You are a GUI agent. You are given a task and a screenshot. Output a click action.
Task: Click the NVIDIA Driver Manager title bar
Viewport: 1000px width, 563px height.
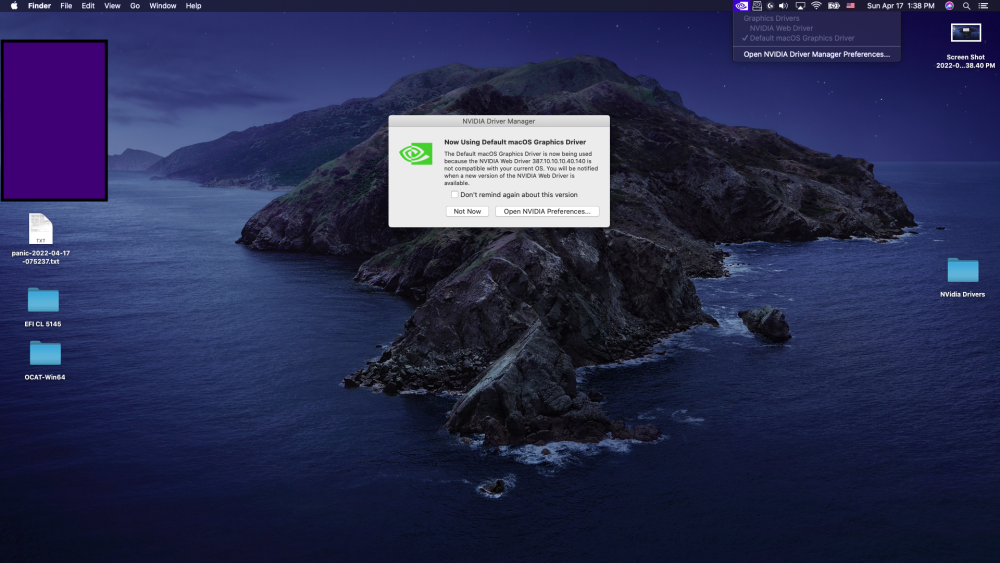499,121
